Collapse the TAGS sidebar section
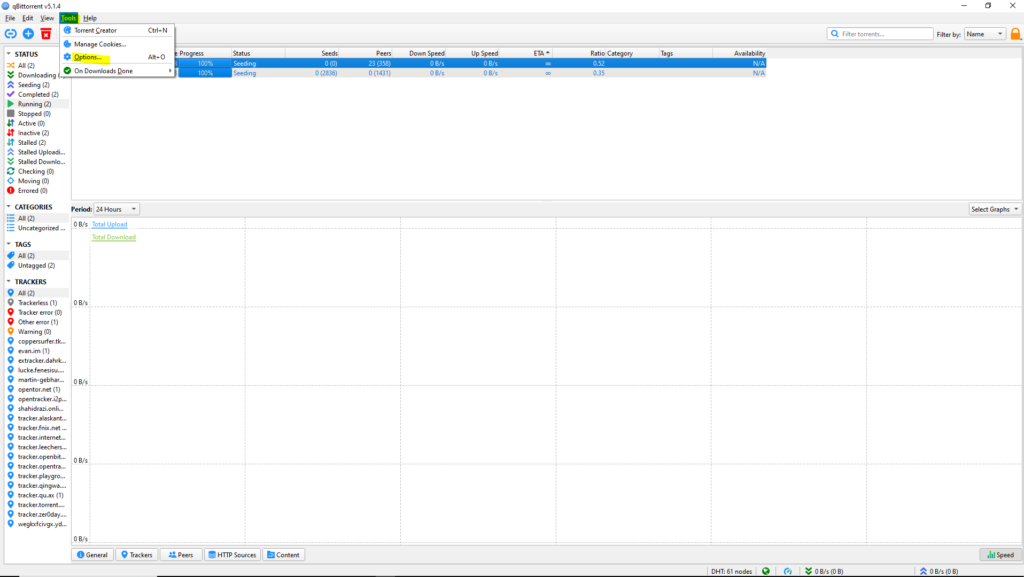 click(x=8, y=244)
